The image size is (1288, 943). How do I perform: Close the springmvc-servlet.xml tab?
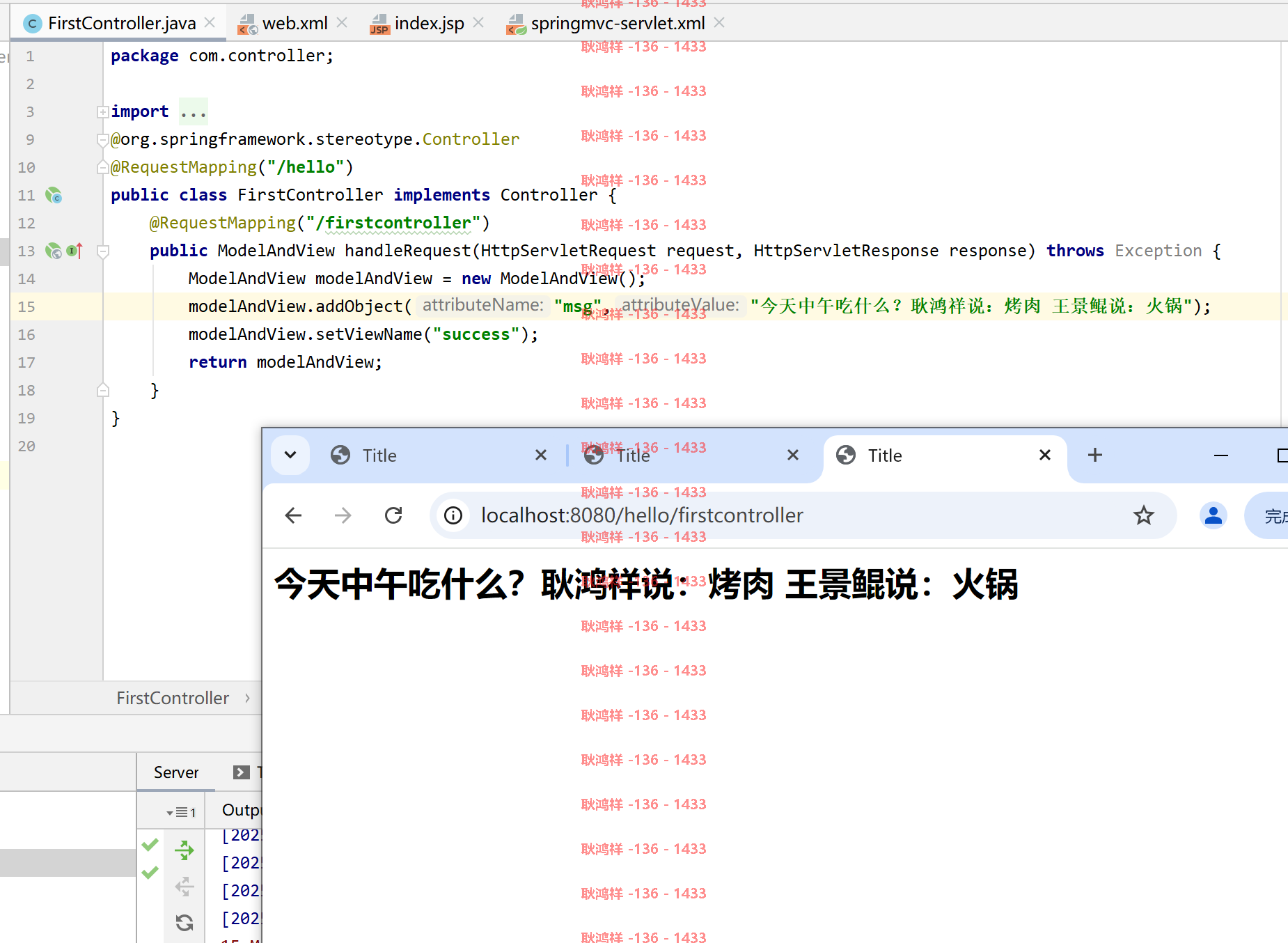(x=719, y=23)
